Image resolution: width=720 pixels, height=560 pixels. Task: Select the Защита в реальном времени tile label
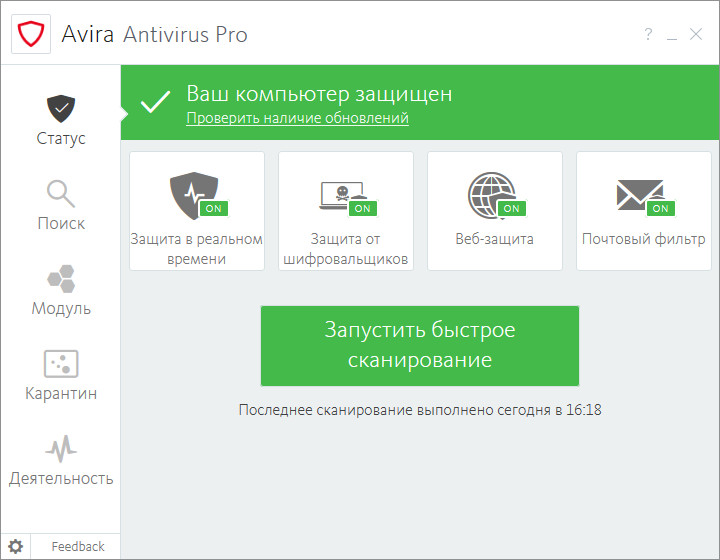tap(196, 249)
